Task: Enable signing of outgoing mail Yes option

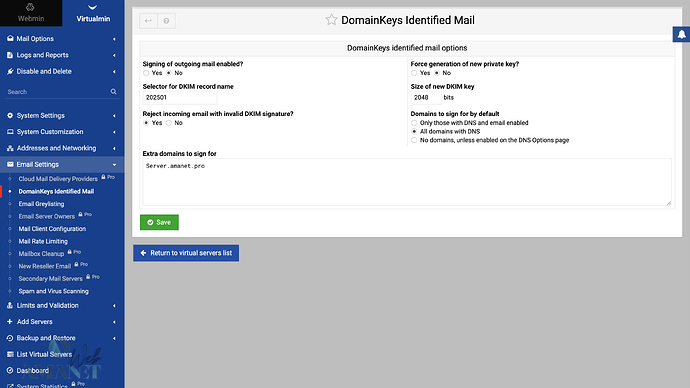Action: (146, 73)
